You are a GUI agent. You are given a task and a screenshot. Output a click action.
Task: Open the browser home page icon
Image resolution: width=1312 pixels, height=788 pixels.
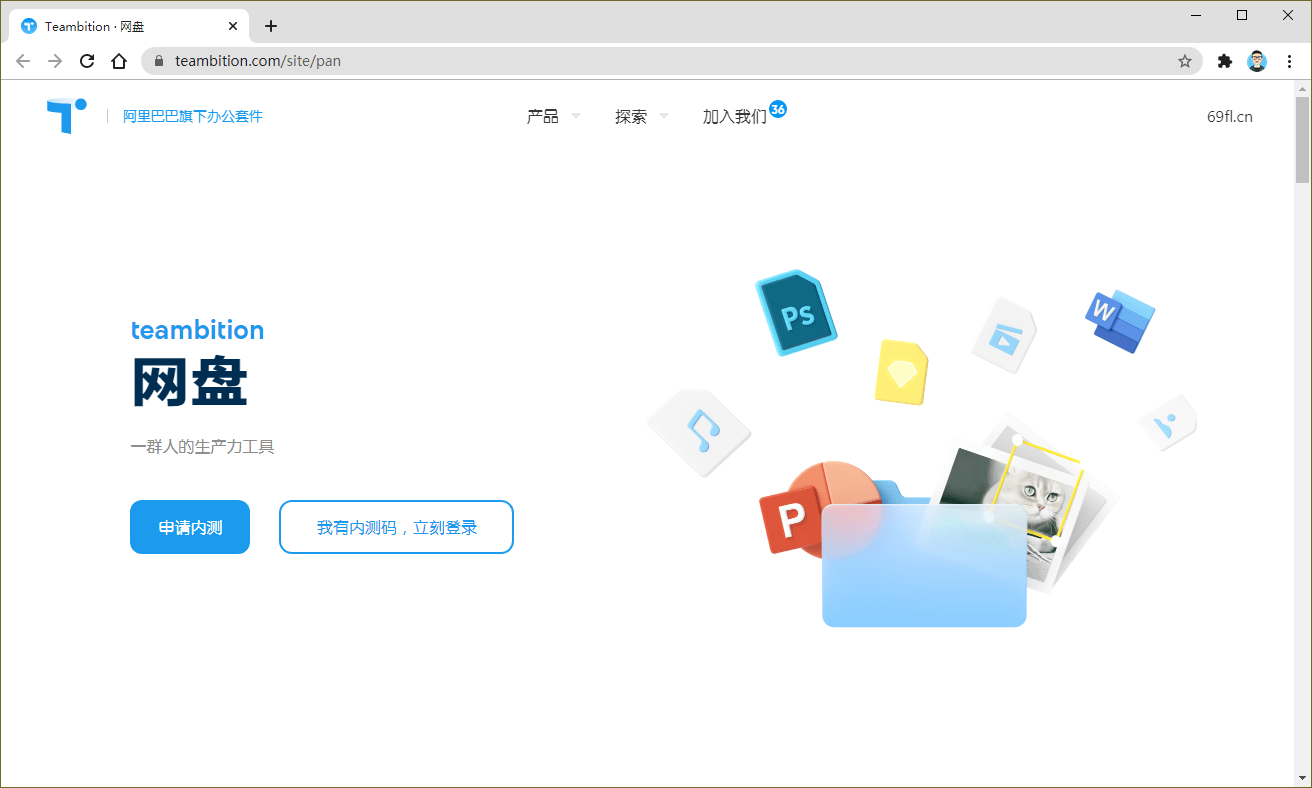pos(119,61)
